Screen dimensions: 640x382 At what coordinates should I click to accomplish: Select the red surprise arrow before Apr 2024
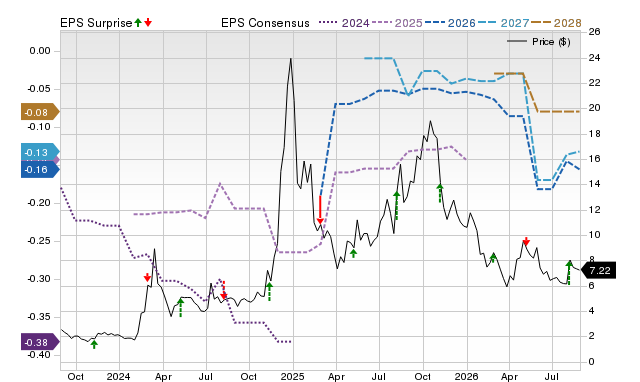(x=147, y=277)
